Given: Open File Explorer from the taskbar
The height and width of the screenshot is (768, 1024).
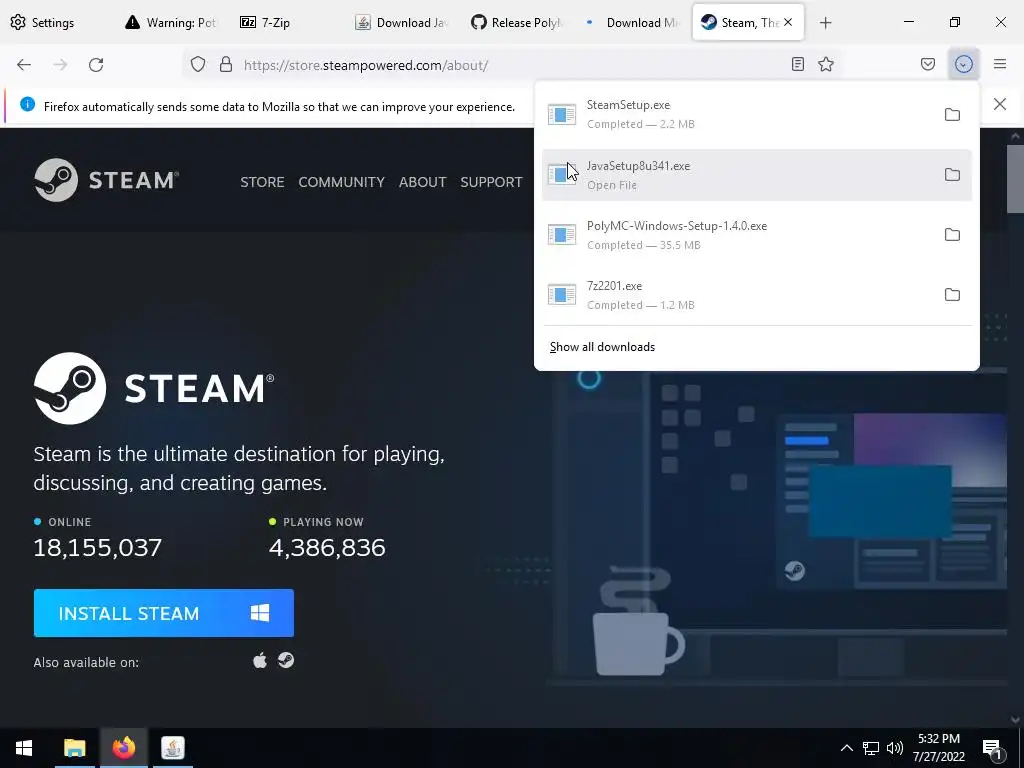Looking at the screenshot, I should (74, 748).
